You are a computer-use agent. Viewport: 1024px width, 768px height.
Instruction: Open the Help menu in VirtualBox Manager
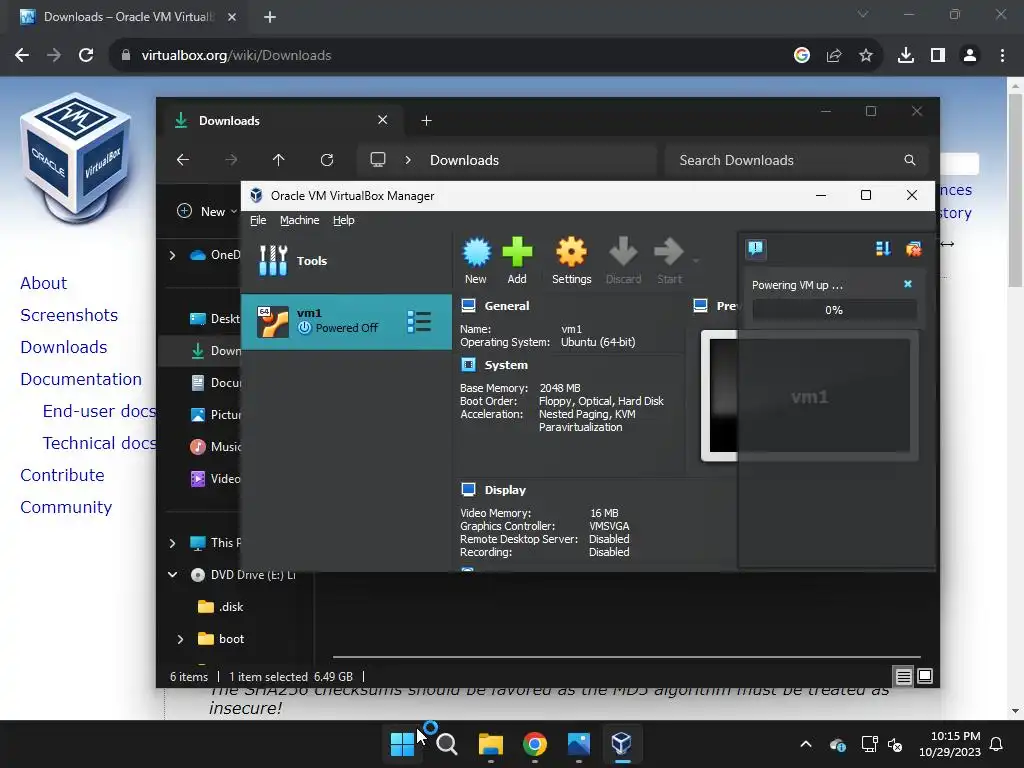[344, 220]
